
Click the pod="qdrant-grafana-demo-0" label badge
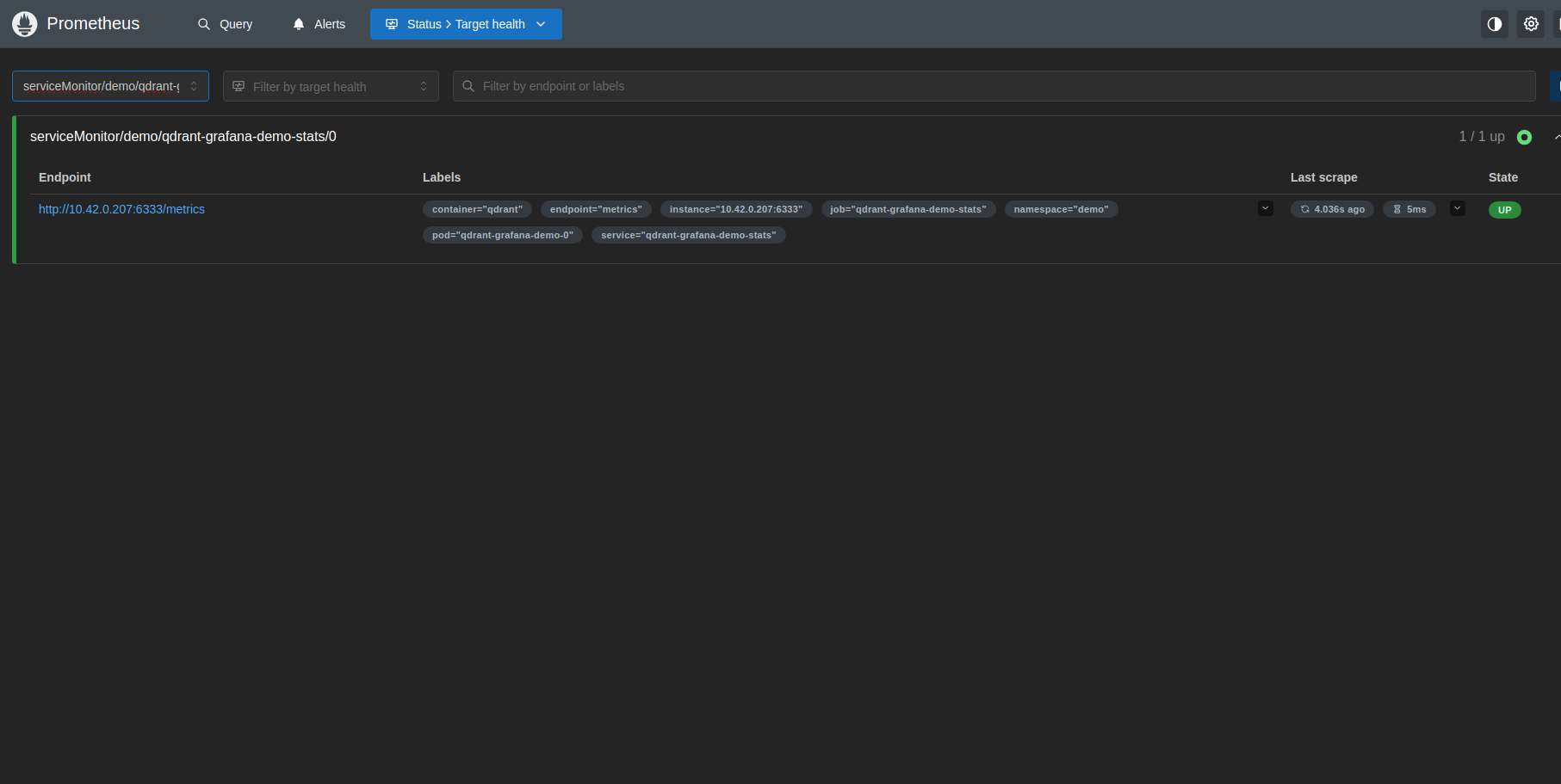[x=503, y=235]
